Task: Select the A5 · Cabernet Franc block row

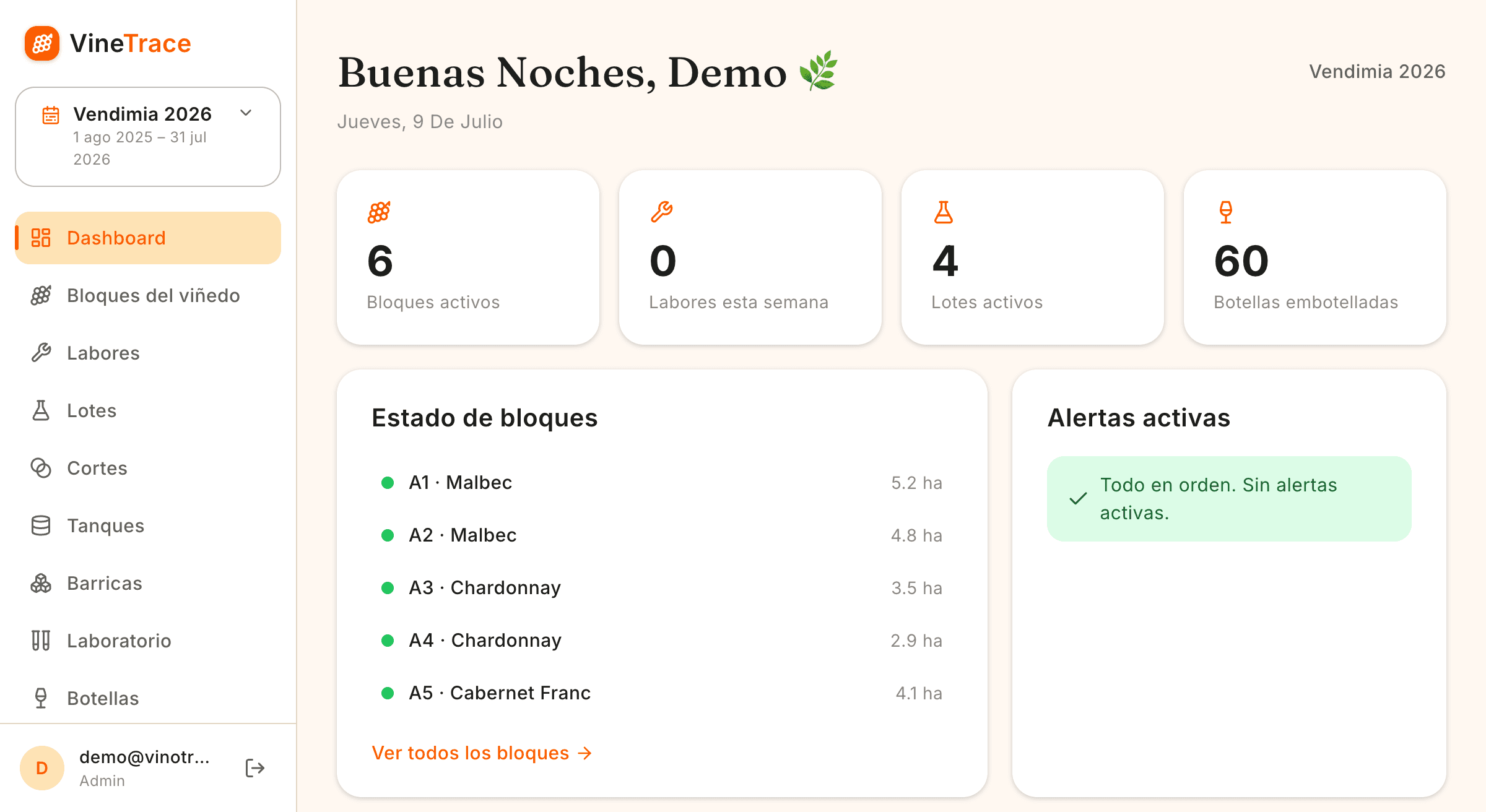Action: (662, 693)
